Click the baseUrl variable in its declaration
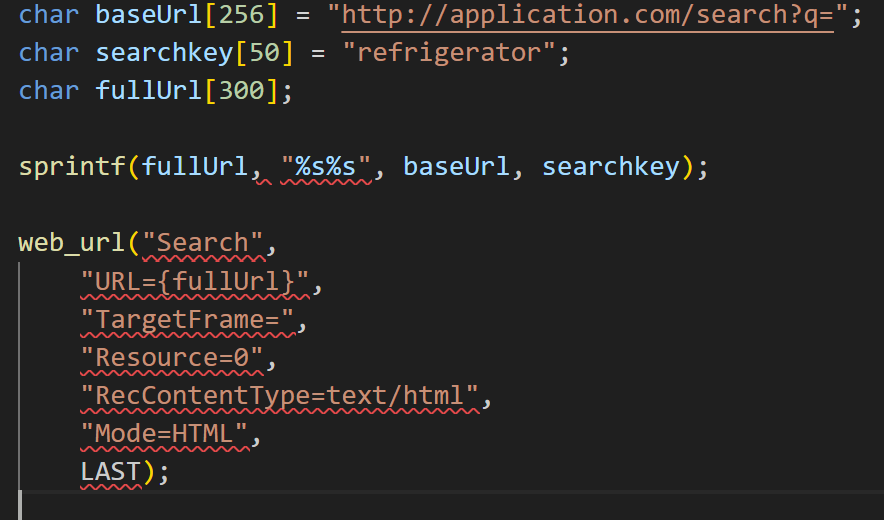 149,15
